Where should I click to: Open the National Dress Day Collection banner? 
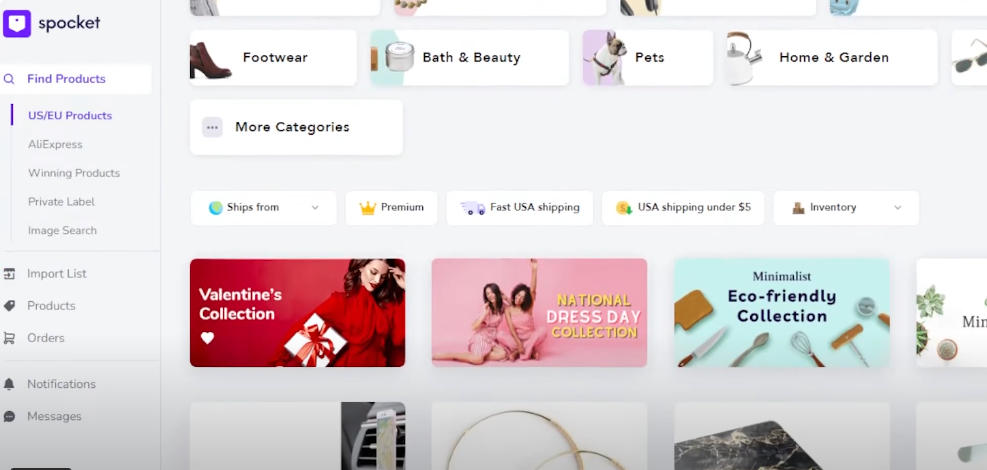click(539, 313)
